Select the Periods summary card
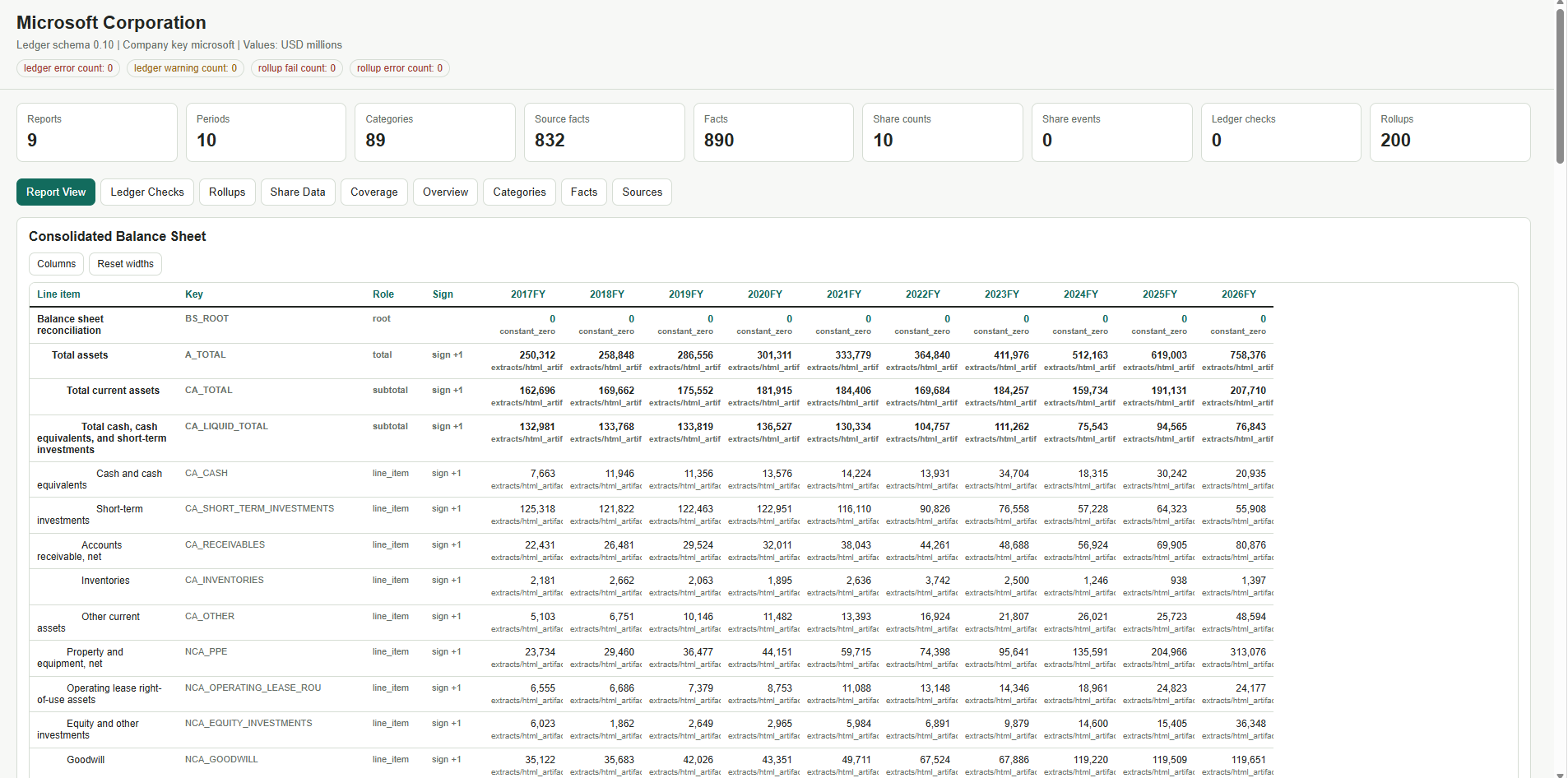1568x778 pixels. (266, 132)
